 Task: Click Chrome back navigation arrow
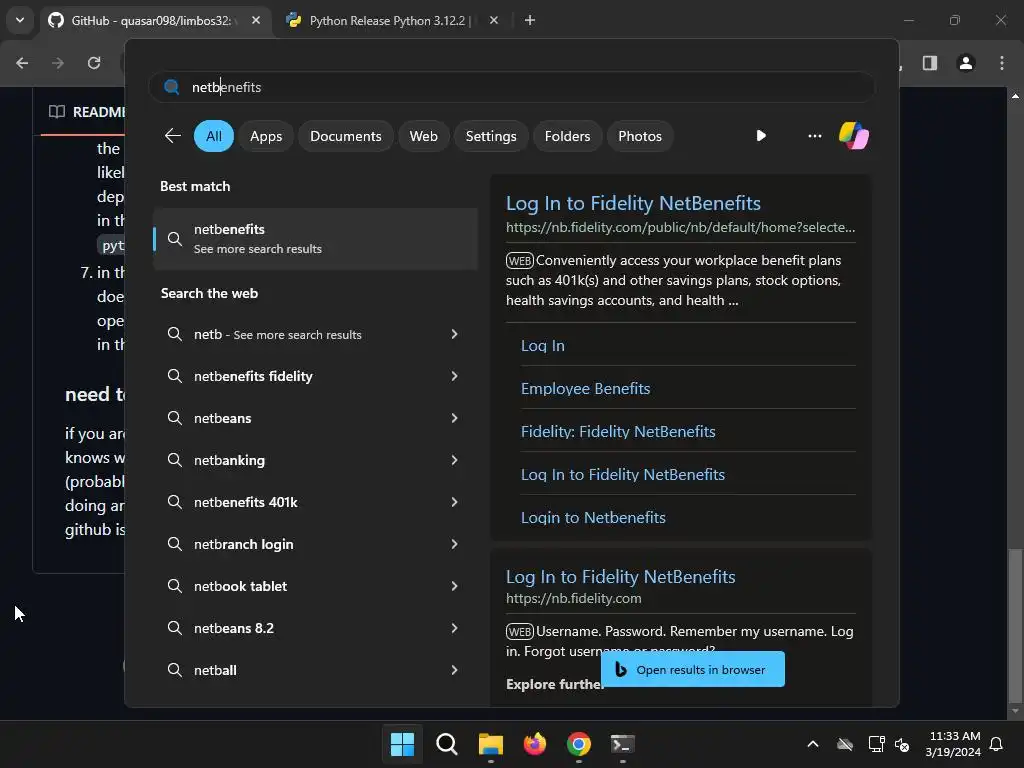pos(22,63)
